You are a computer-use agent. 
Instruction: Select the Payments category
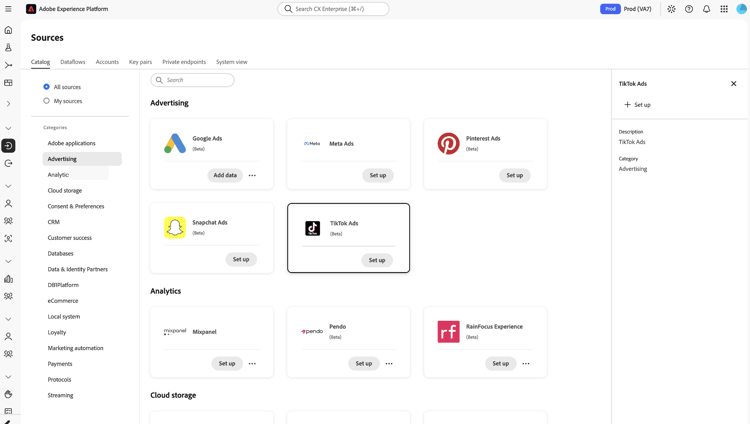click(60, 364)
